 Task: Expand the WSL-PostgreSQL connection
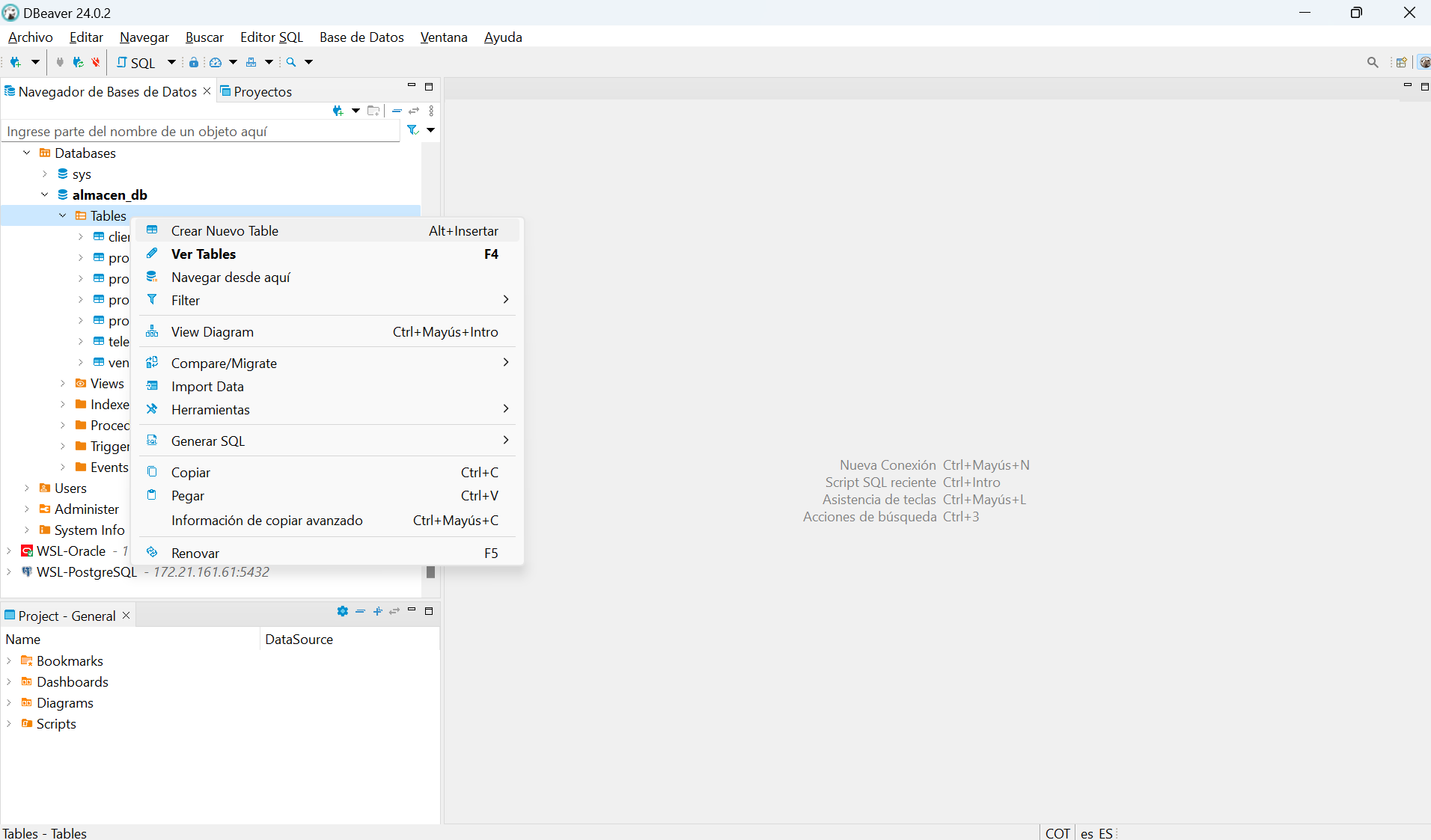(9, 571)
